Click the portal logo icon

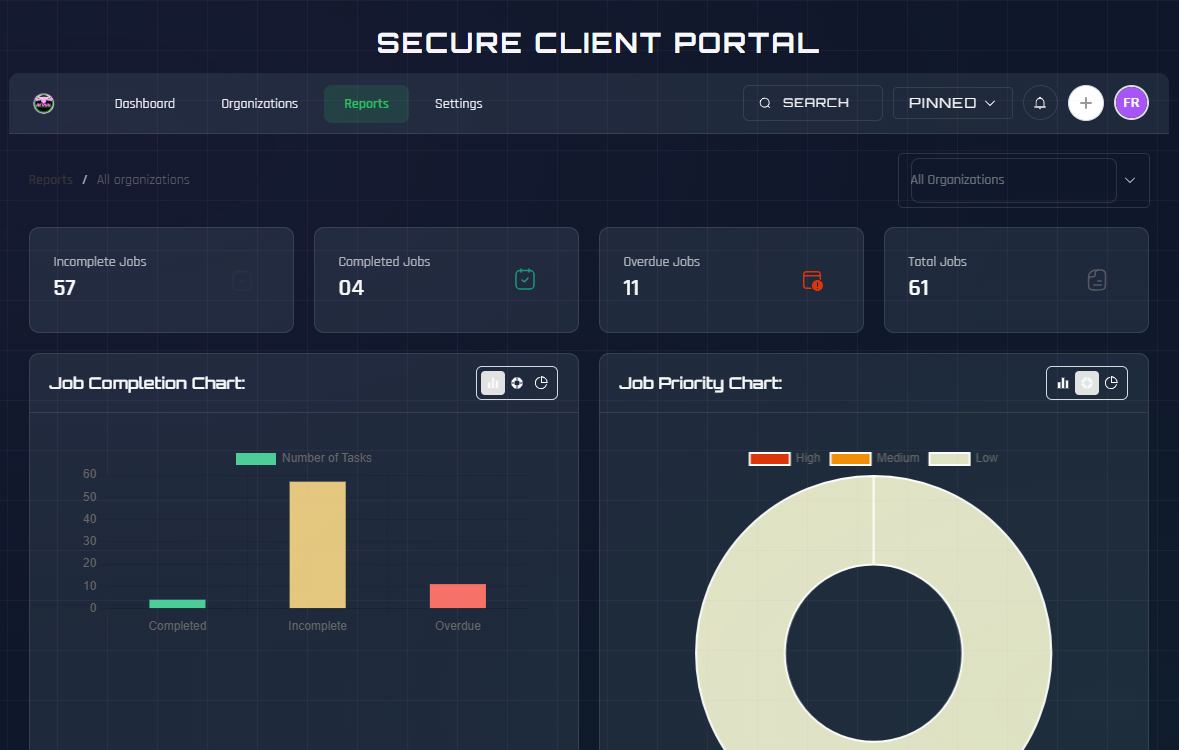[44, 103]
